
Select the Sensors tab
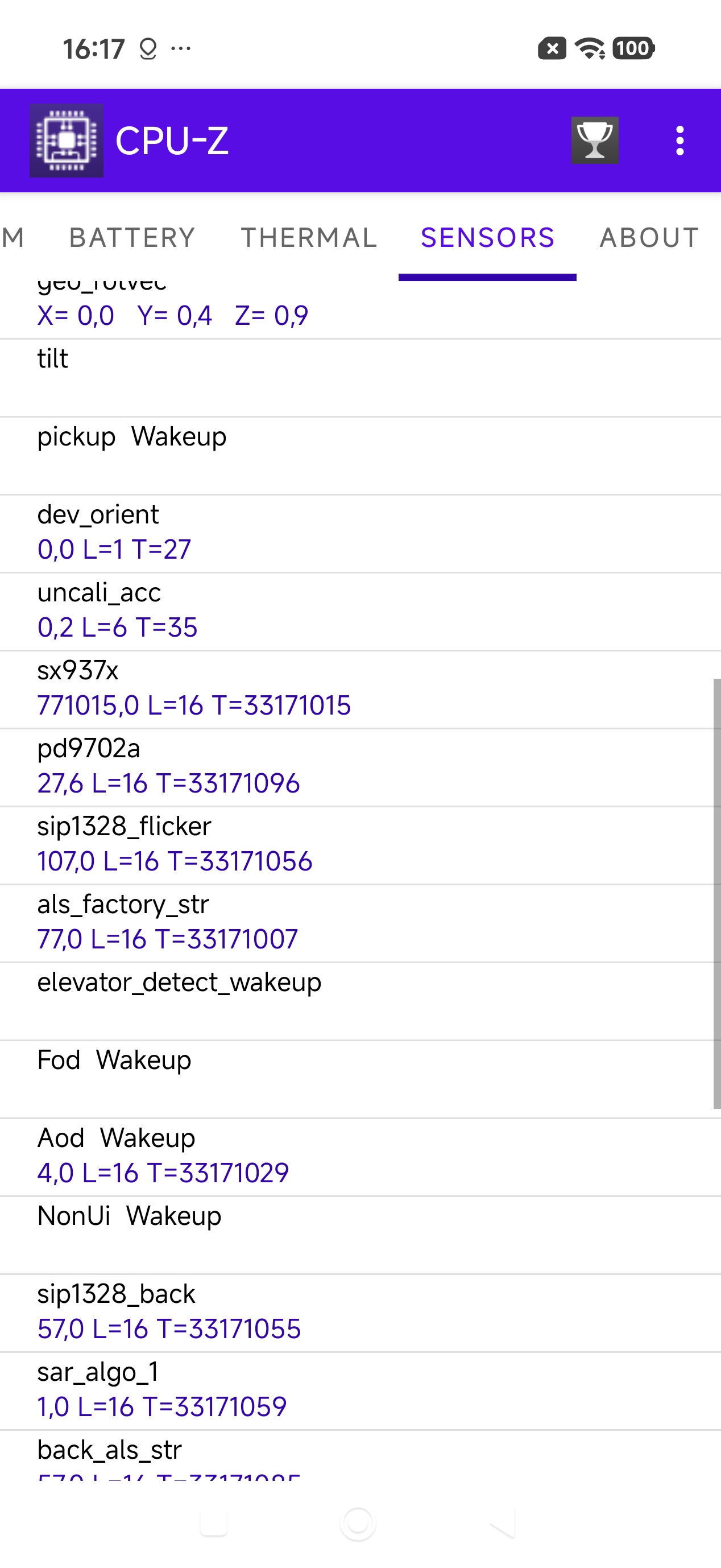[487, 237]
